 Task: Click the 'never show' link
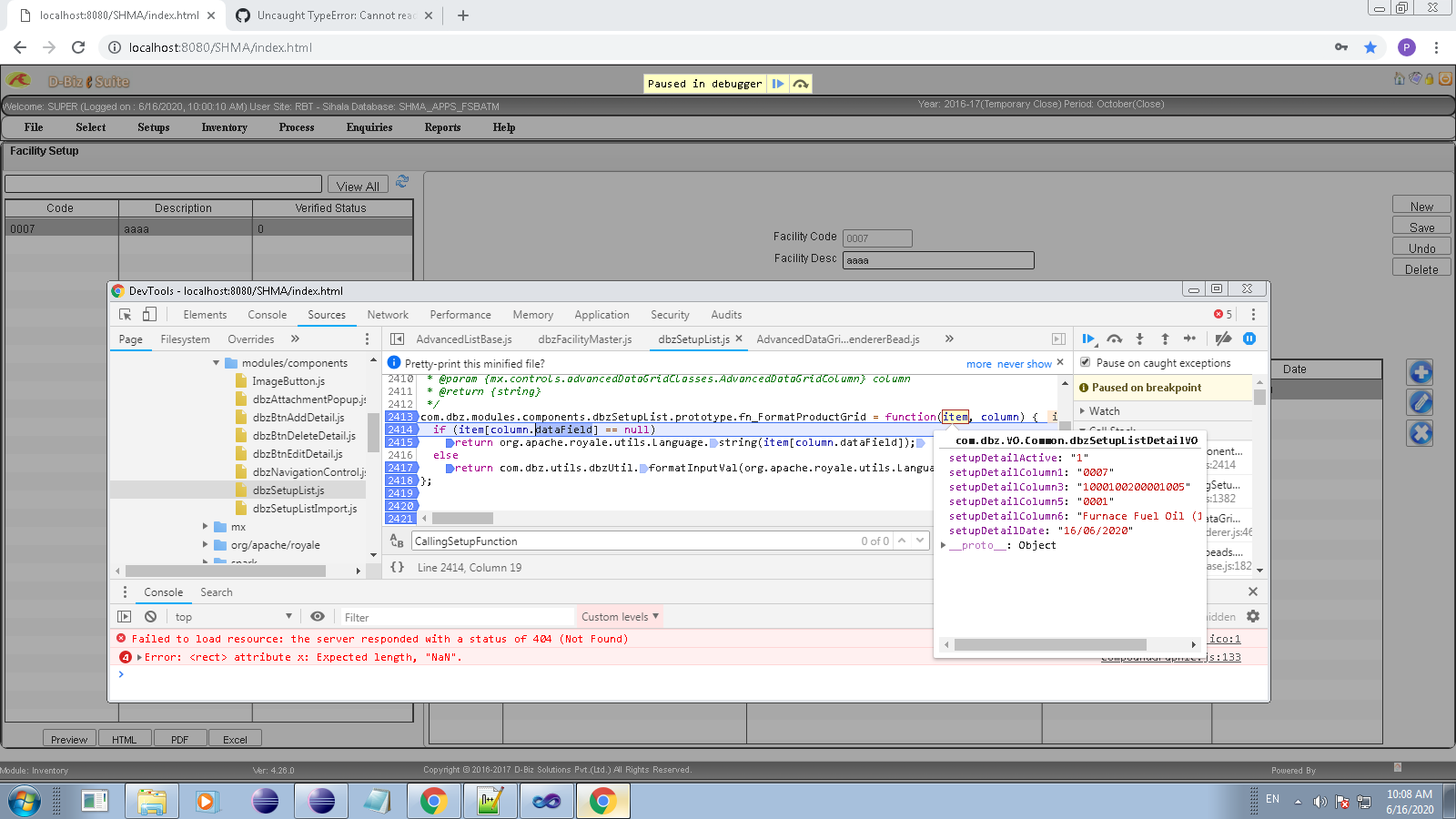pyautogui.click(x=1025, y=364)
